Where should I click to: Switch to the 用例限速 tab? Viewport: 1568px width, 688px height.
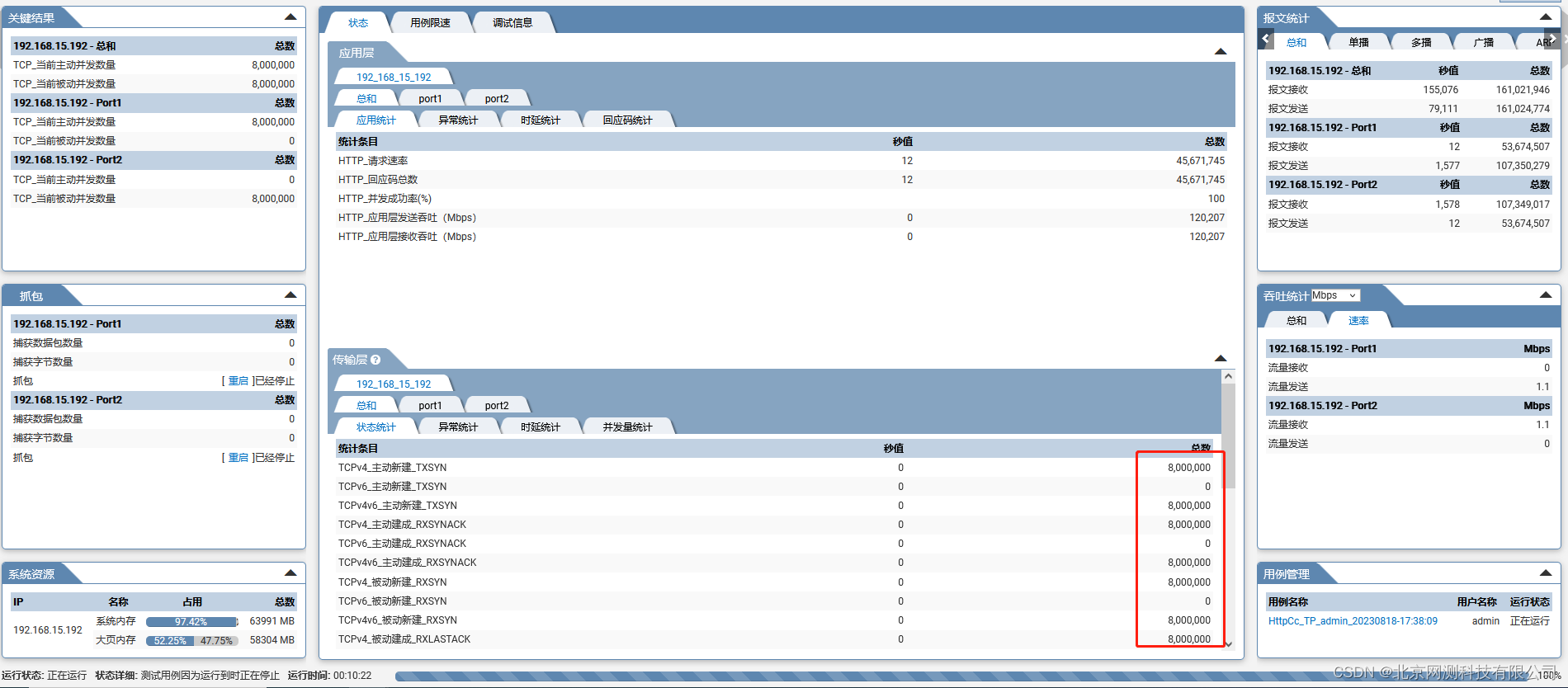[x=430, y=23]
